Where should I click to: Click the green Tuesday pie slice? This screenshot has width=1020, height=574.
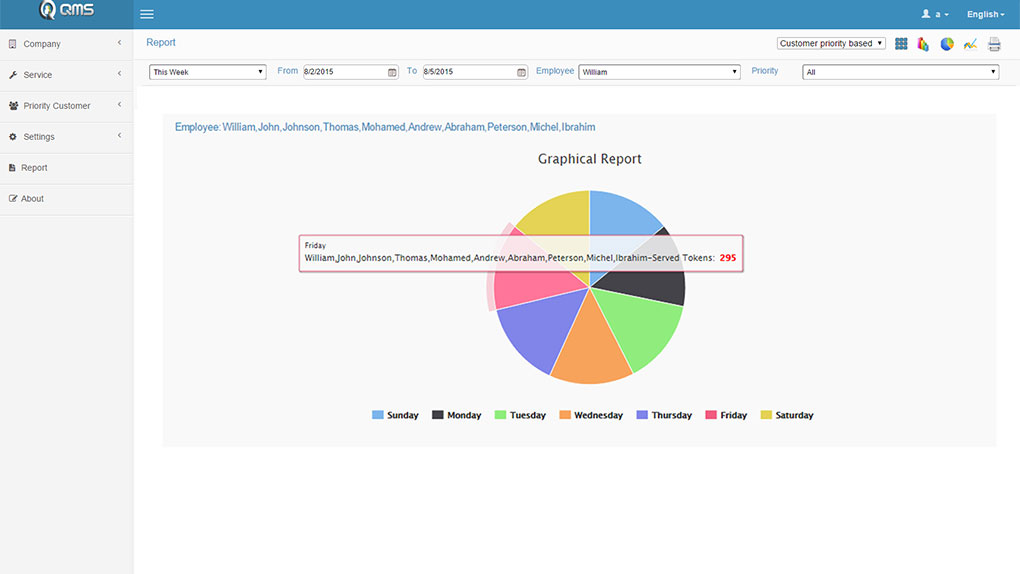click(641, 327)
